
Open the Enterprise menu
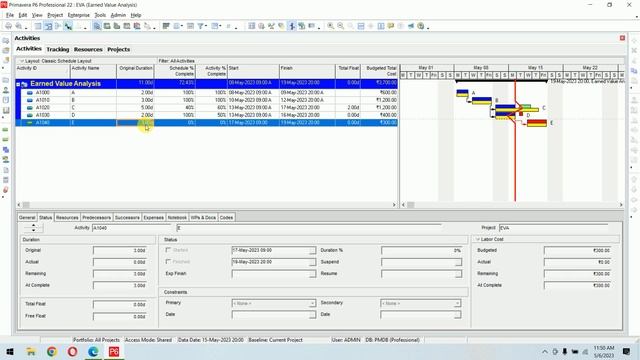(x=78, y=15)
